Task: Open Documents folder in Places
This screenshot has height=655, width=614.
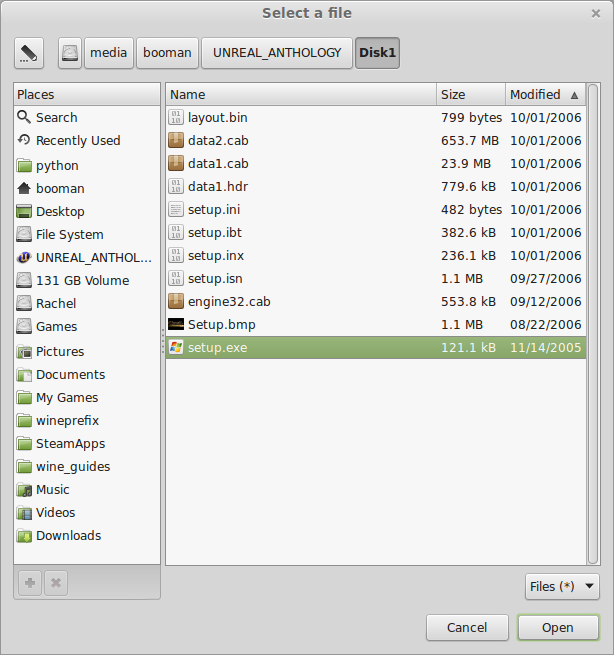Action: [87, 374]
